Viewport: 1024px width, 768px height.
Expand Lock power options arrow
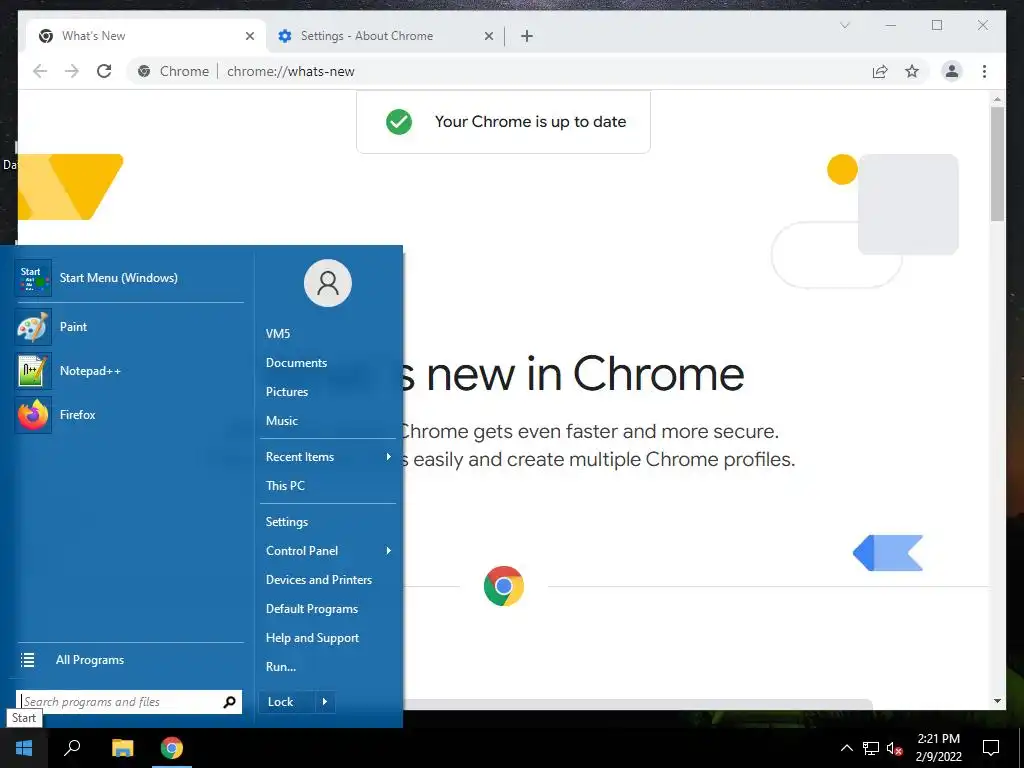click(x=325, y=702)
